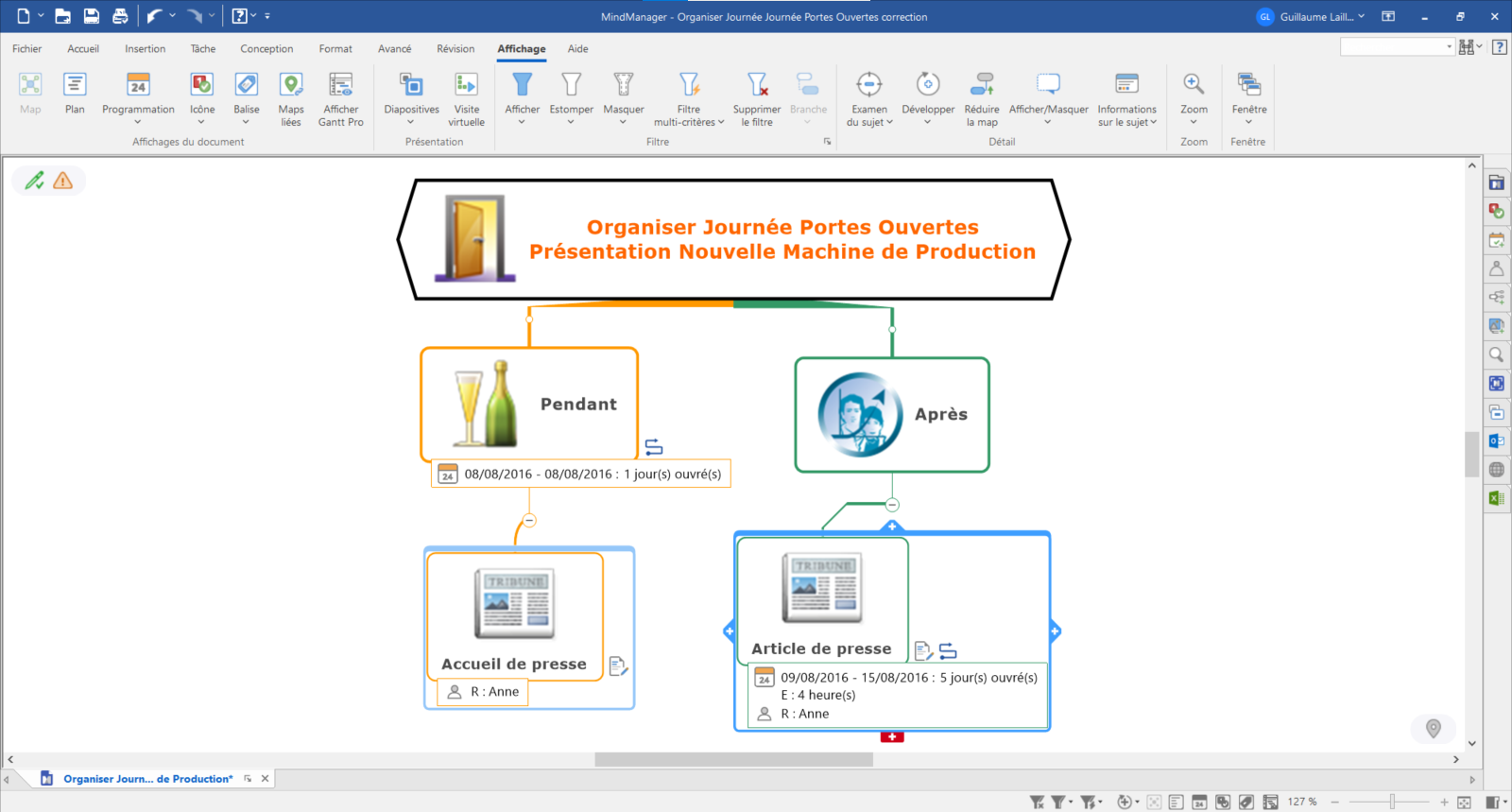Close the Organiser Journ... de Production document tab
Viewport: 1512px width, 812px height.
266,779
